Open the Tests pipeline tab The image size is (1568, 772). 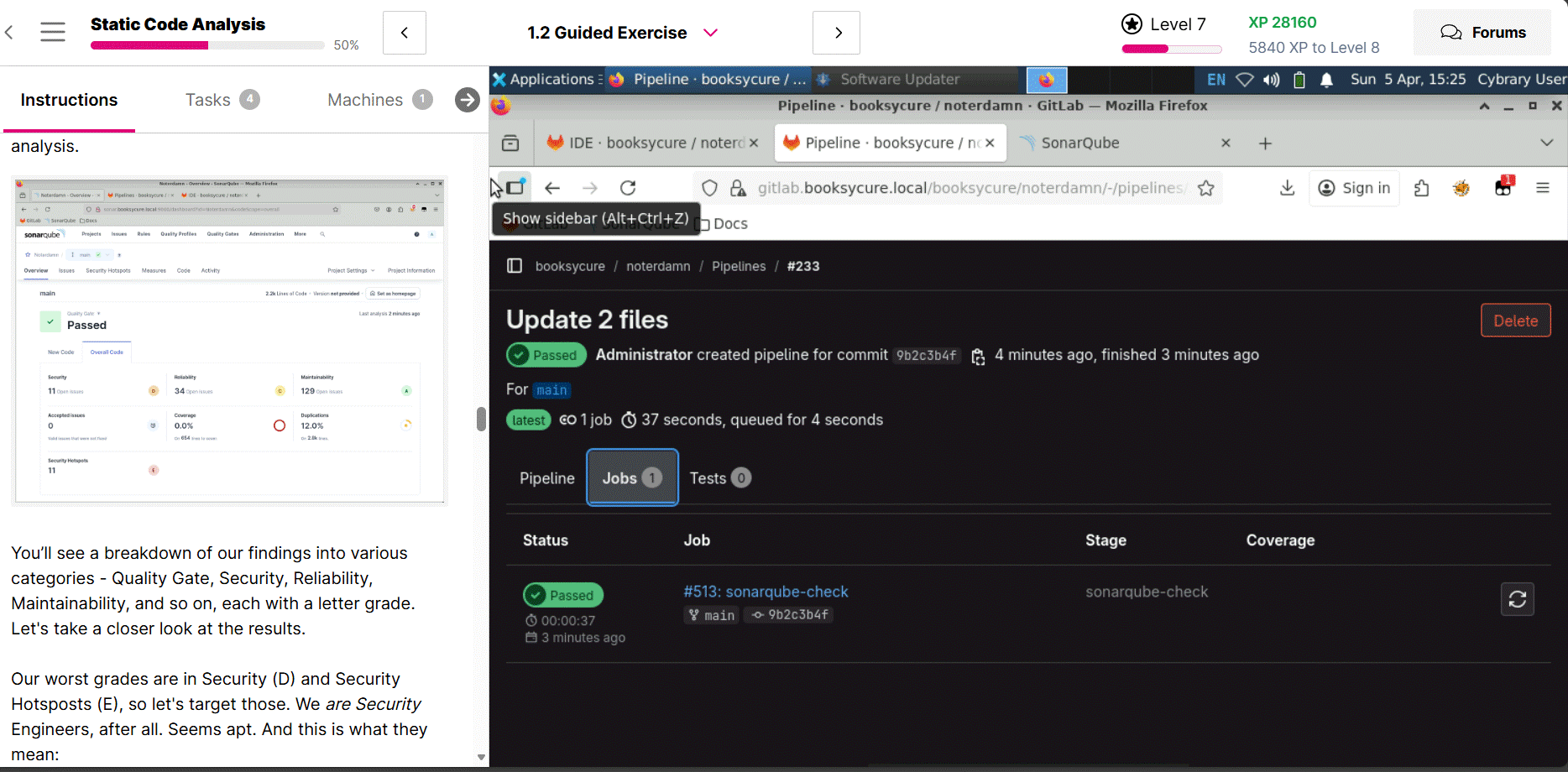(x=719, y=478)
